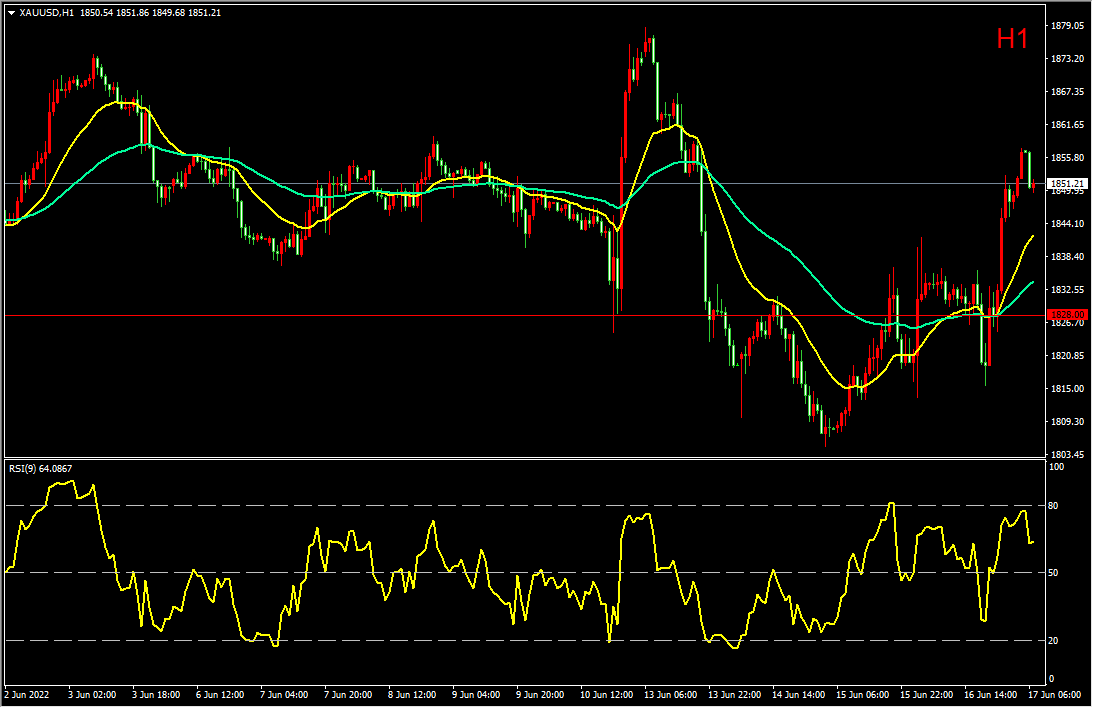This screenshot has height=708, width=1093.
Task: Select the 9 Jun 04:00 time label
Action: [x=476, y=695]
